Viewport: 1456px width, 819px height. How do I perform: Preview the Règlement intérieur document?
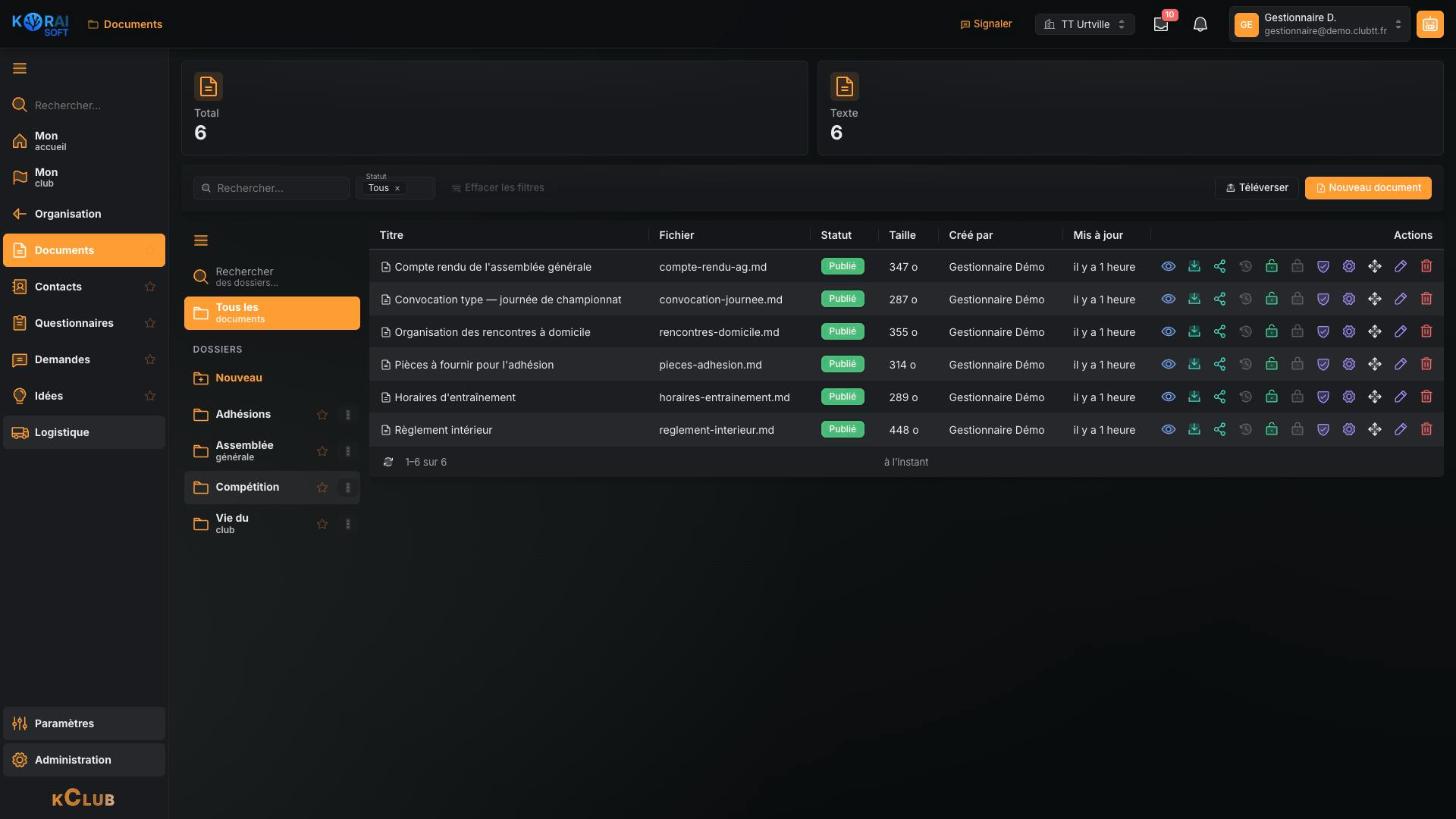1168,430
